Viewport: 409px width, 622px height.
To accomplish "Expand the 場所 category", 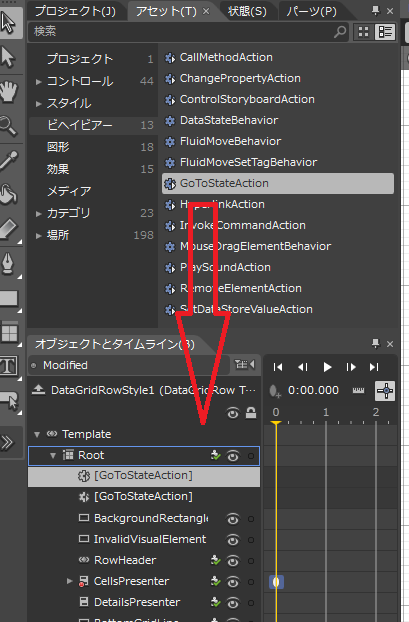I will 38,236.
